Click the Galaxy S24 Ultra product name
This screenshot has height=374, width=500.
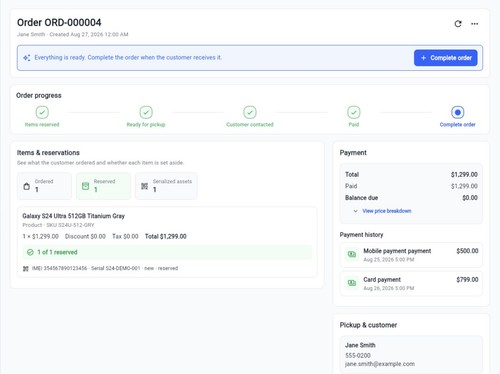[73, 216]
